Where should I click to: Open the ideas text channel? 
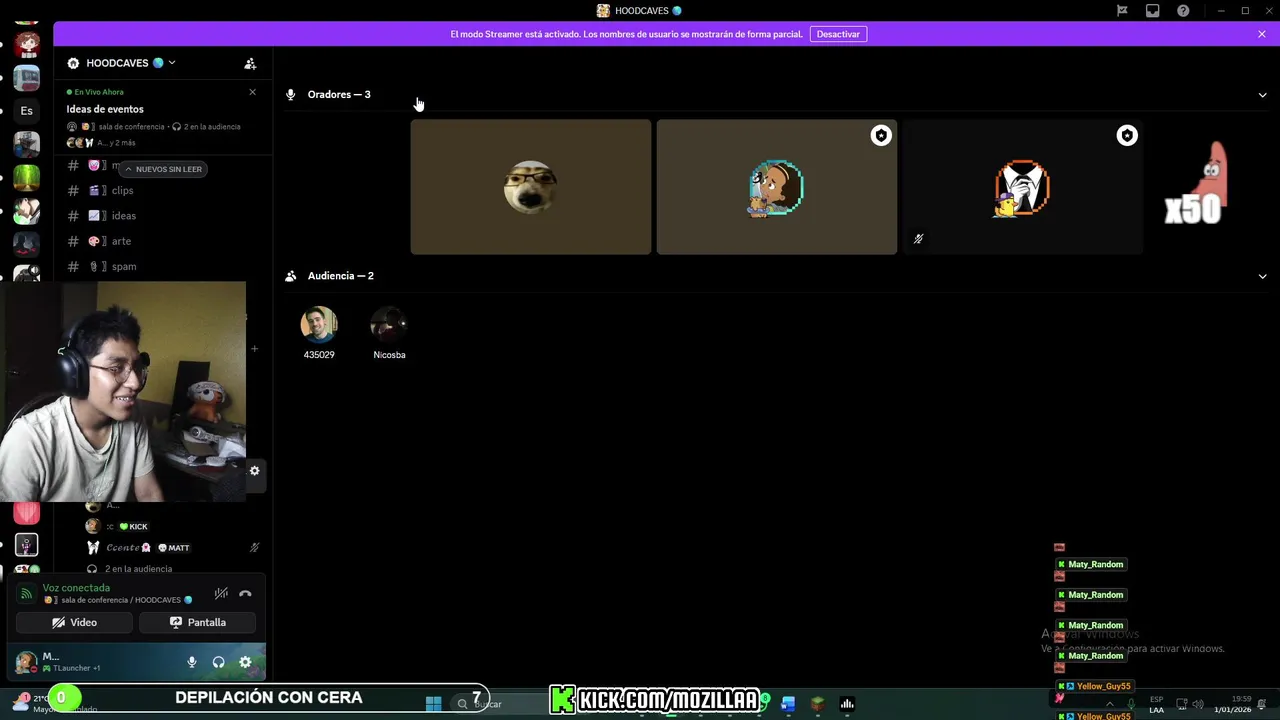(x=123, y=216)
